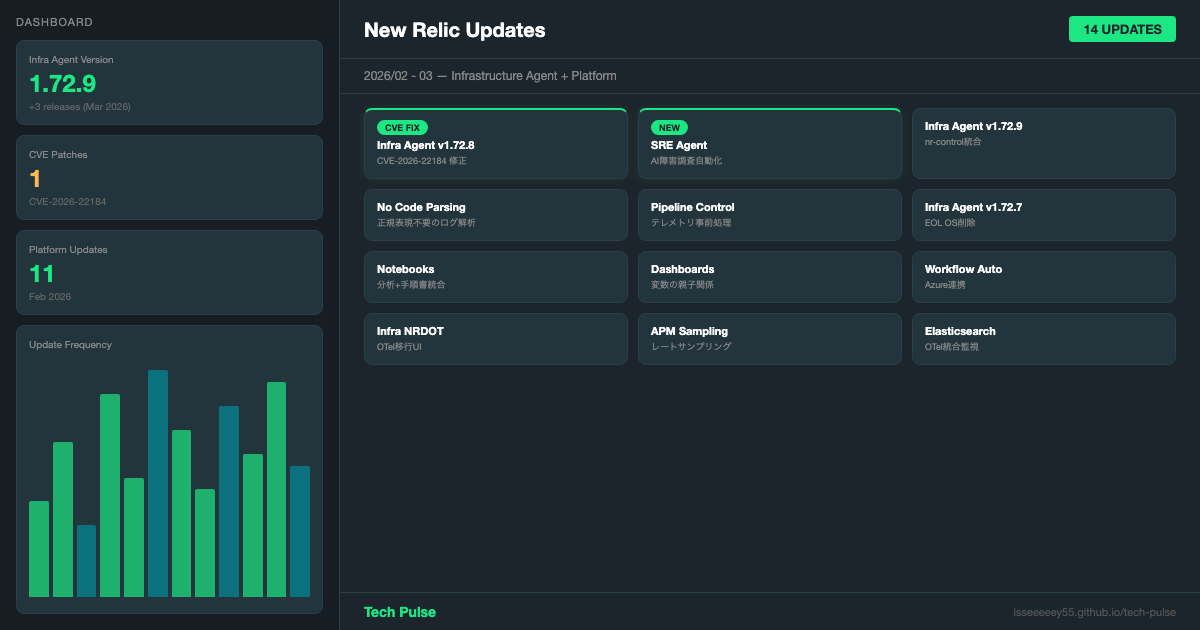Click the green CVE FIX badge
The height and width of the screenshot is (630, 1200).
click(x=403, y=128)
